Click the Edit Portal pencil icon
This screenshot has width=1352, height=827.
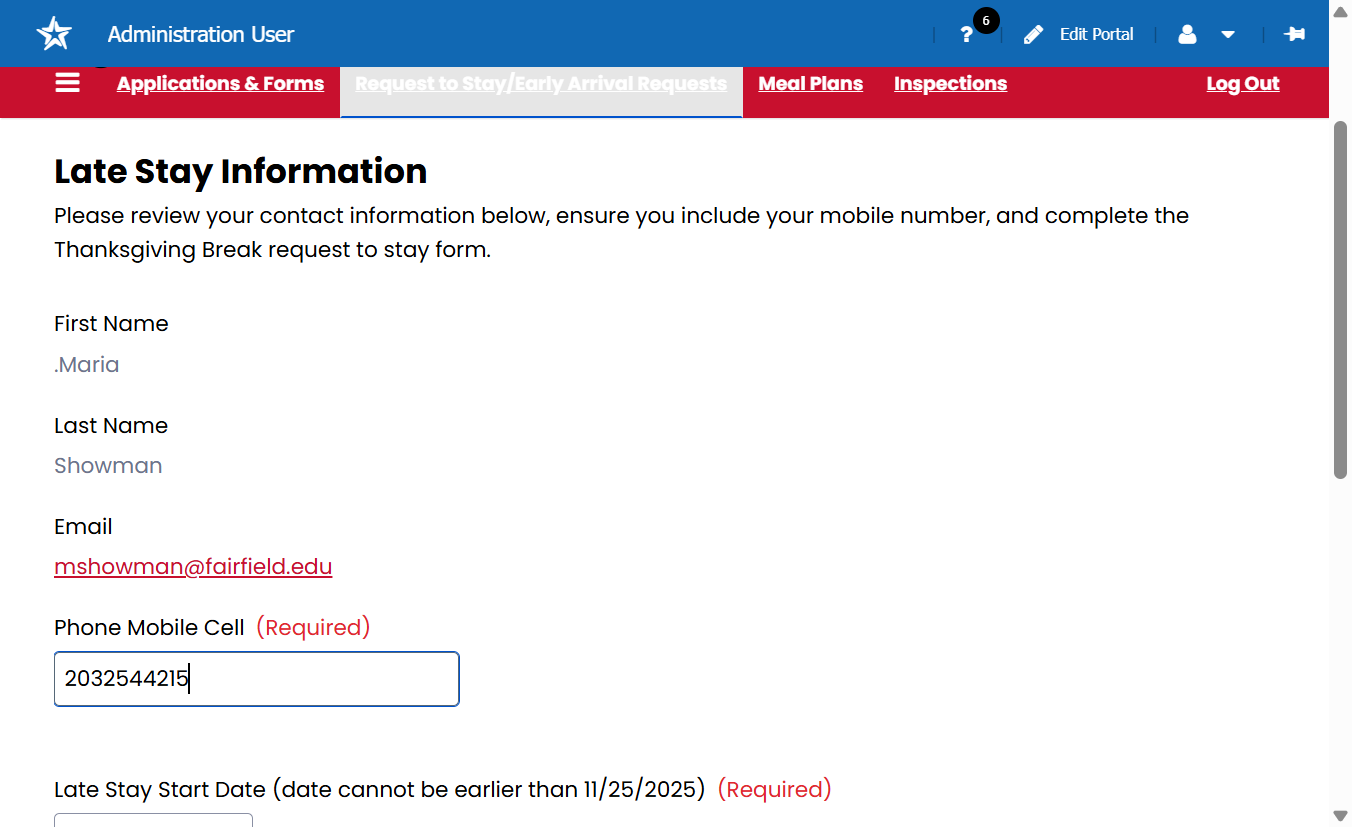pyautogui.click(x=1033, y=35)
